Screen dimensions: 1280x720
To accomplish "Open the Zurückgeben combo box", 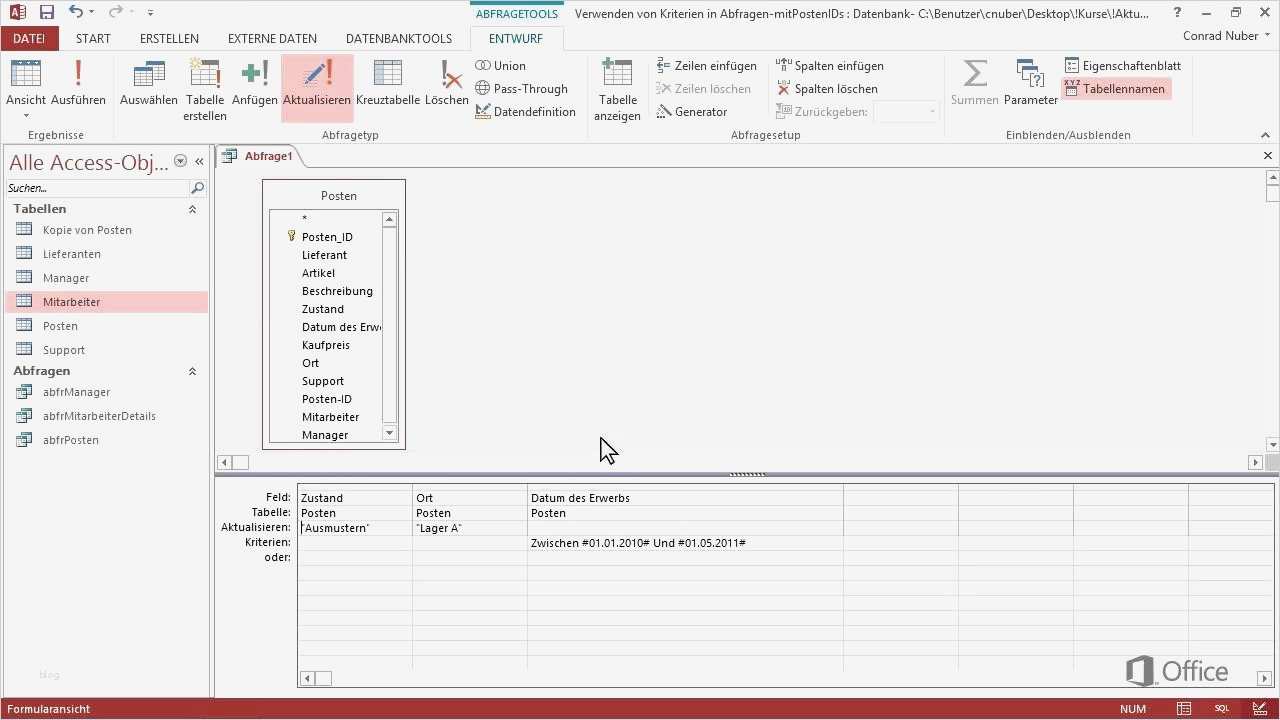I will click(906, 112).
